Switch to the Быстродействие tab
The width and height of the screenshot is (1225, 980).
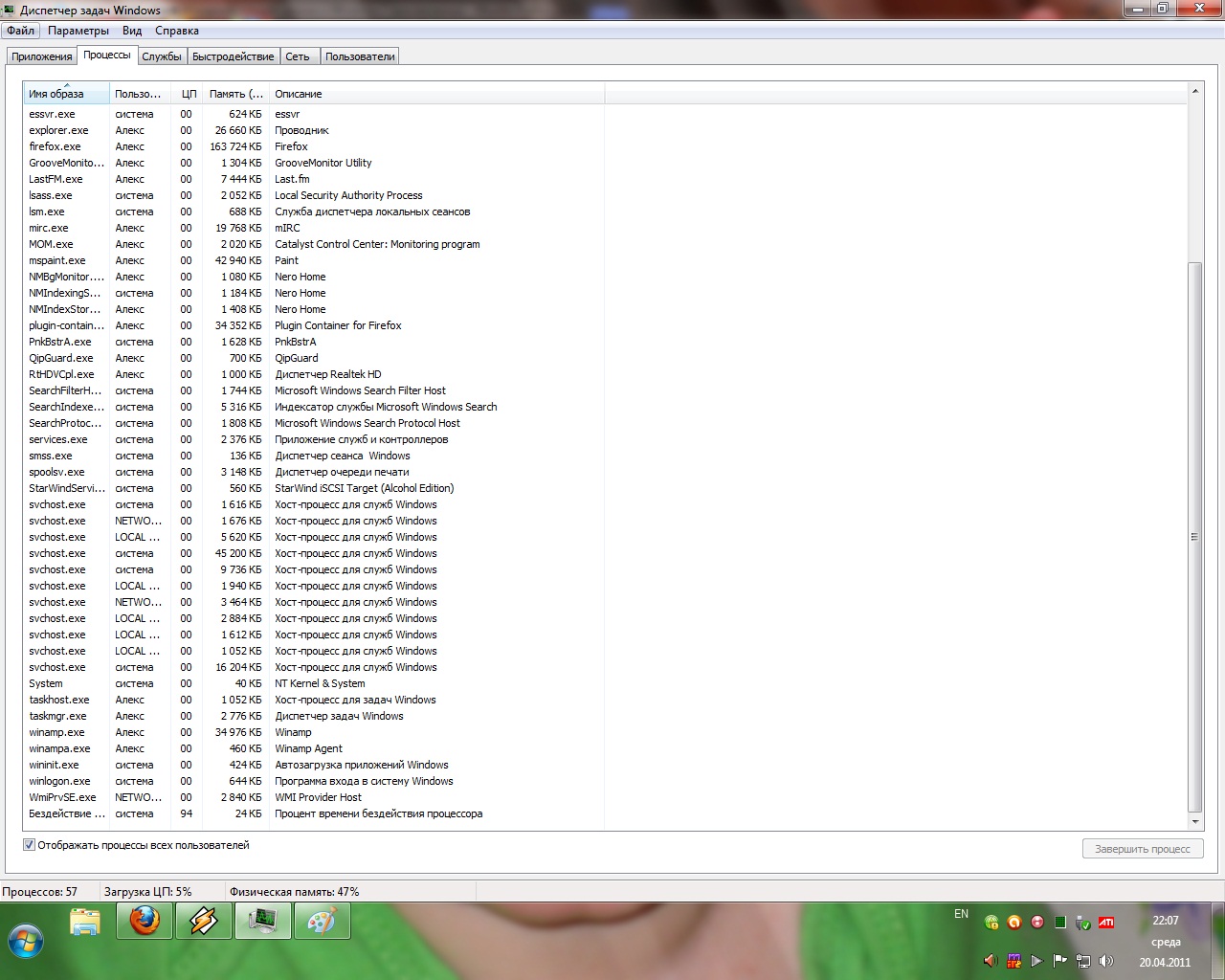point(233,56)
